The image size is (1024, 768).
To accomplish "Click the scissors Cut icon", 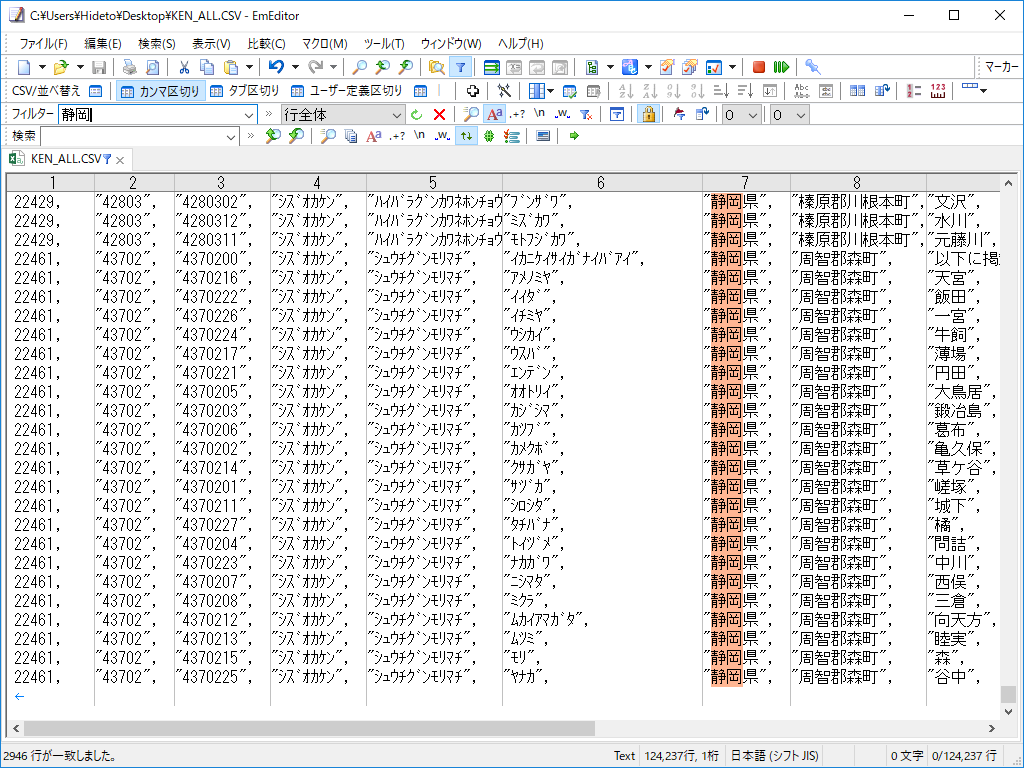I will (184, 67).
